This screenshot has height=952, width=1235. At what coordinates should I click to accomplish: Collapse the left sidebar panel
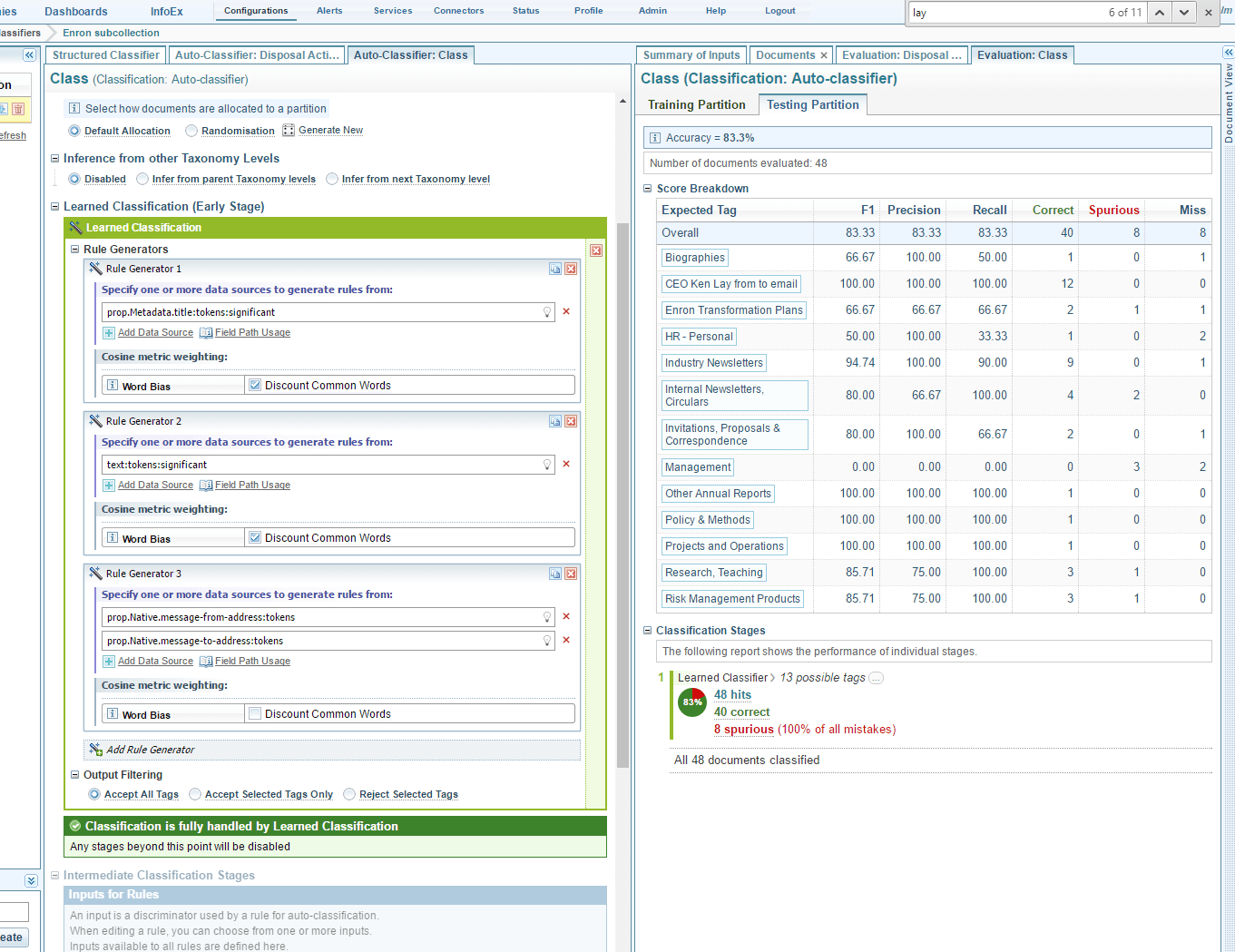coord(29,55)
